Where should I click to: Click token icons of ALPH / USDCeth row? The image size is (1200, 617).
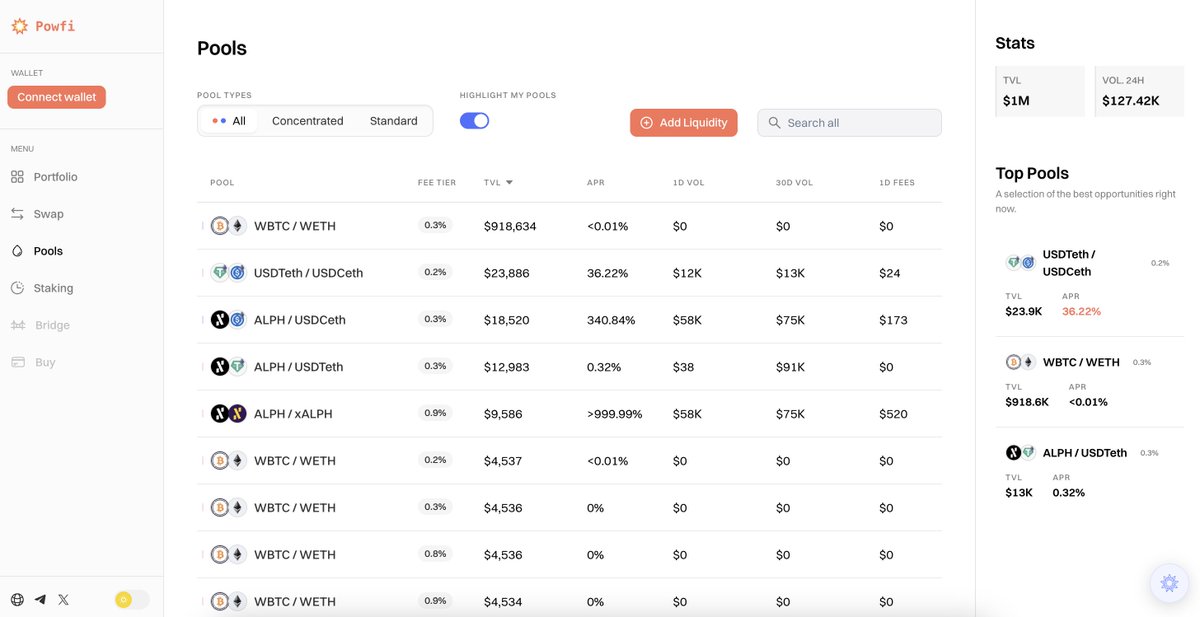pyautogui.click(x=228, y=320)
